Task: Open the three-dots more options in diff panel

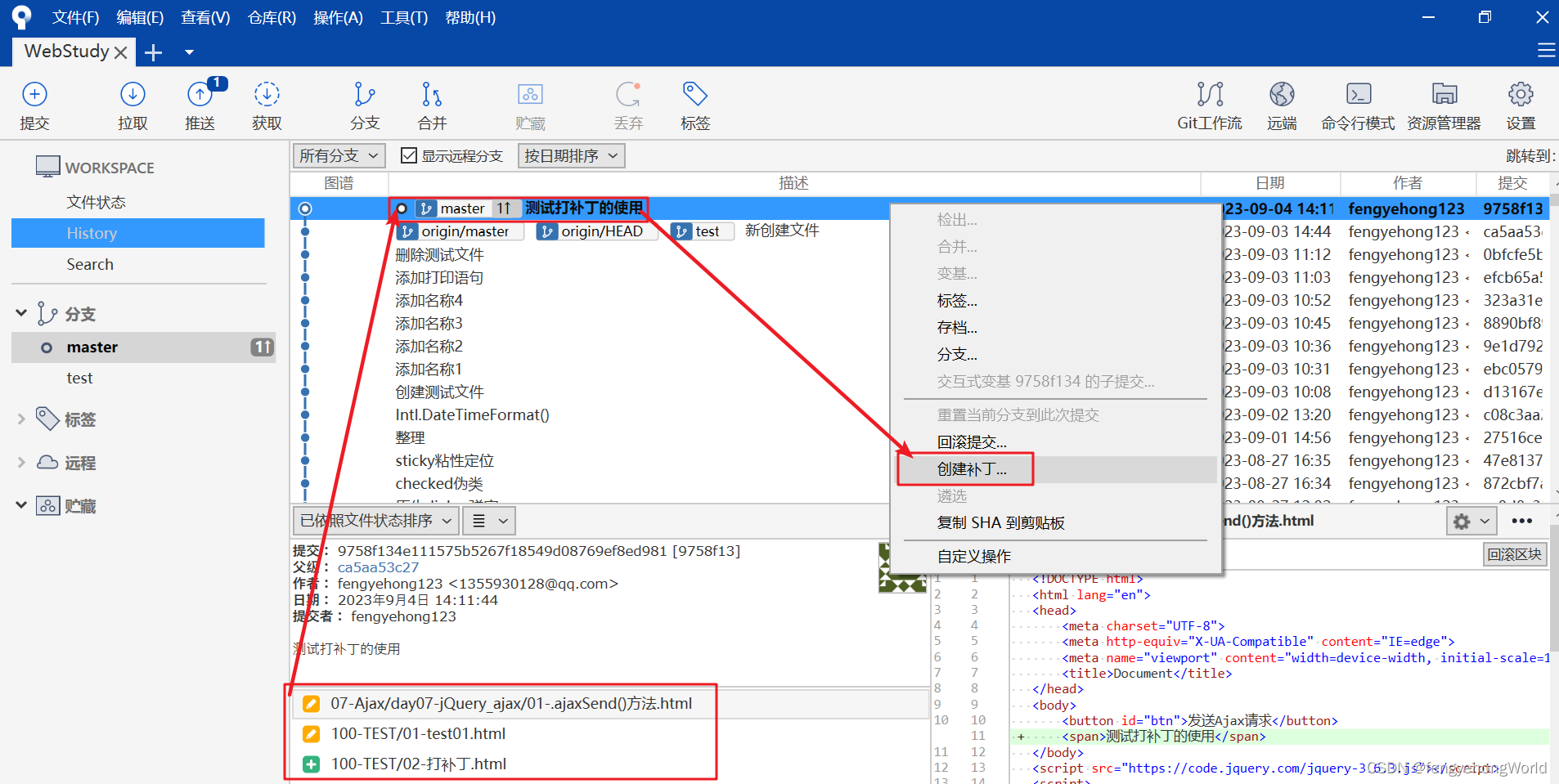Action: (x=1521, y=521)
